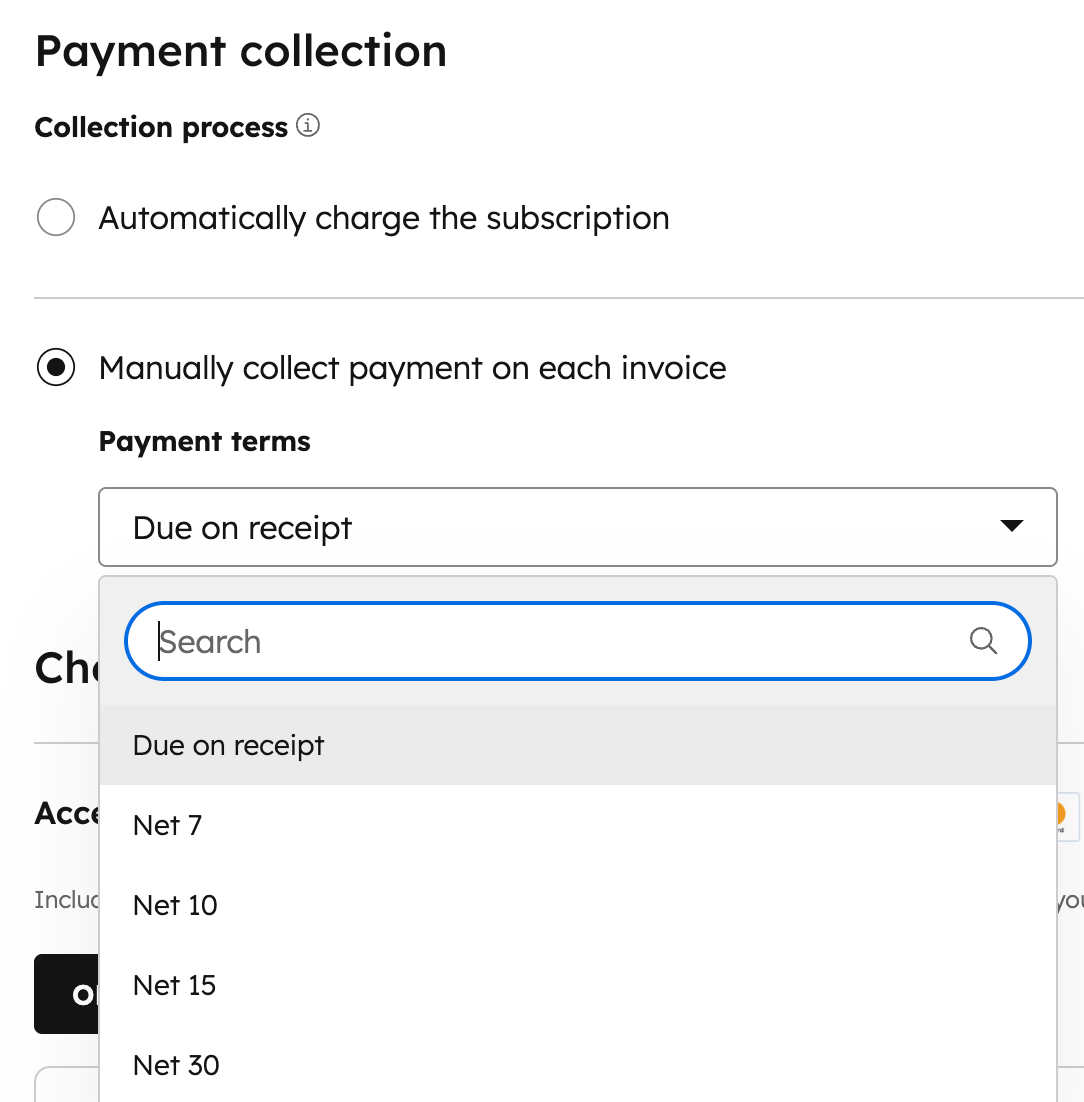Select Net 15 payment term
Image resolution: width=1084 pixels, height=1102 pixels.
click(174, 985)
